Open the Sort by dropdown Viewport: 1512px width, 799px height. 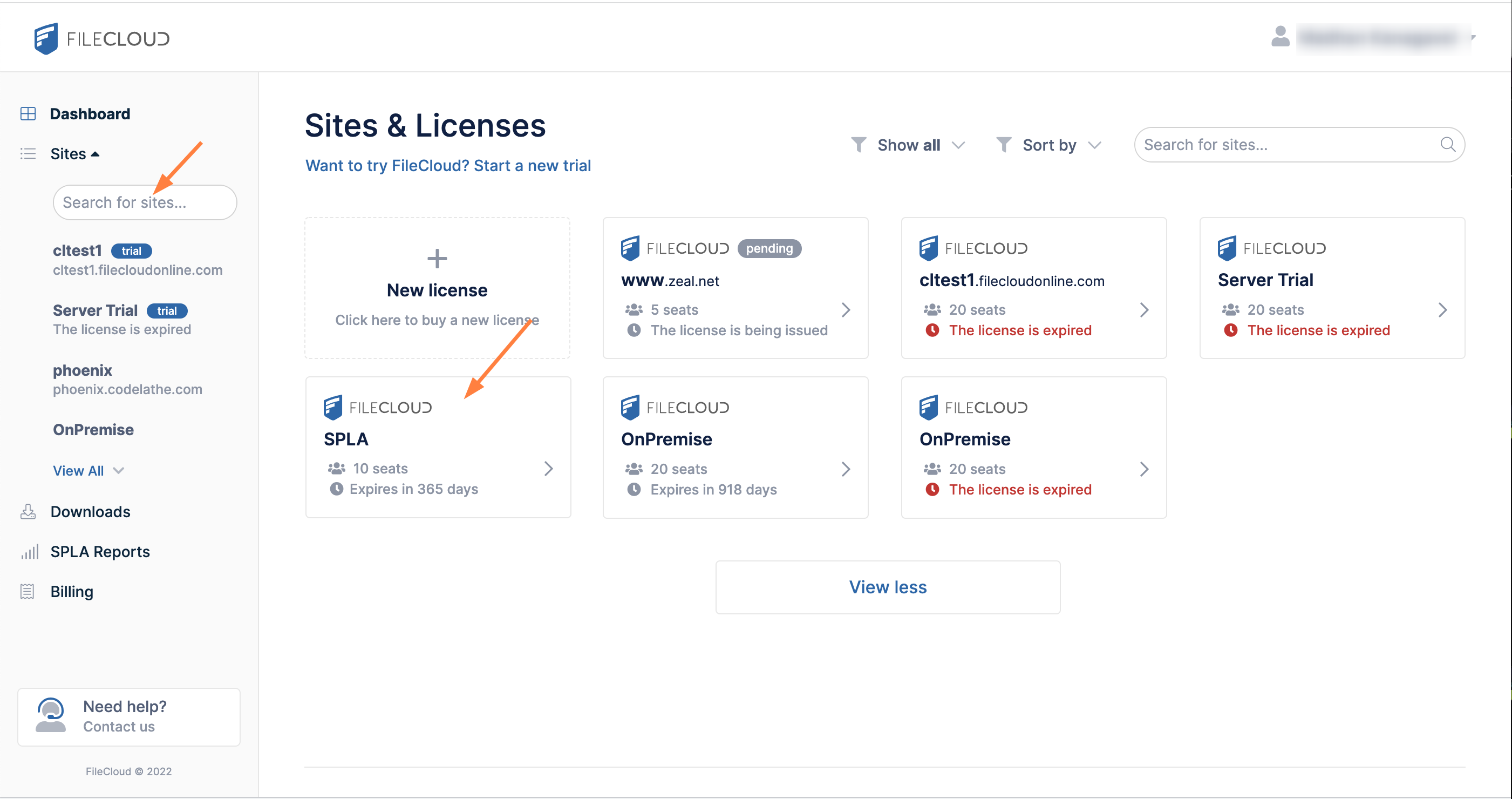[x=1050, y=145]
